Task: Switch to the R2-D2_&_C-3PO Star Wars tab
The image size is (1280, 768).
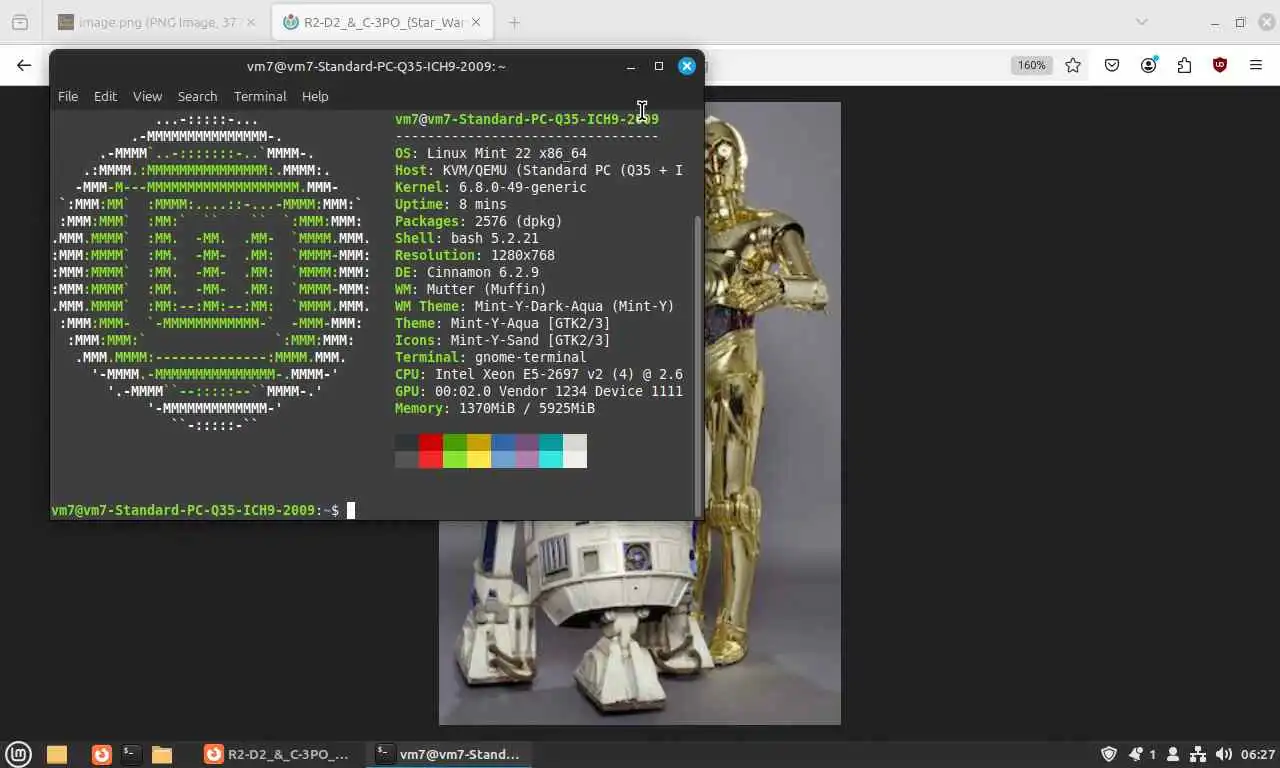Action: coord(380,22)
